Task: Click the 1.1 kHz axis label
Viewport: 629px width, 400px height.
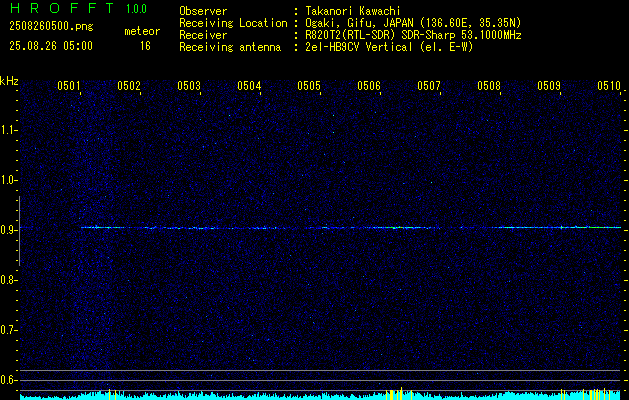Action: pos(8,130)
